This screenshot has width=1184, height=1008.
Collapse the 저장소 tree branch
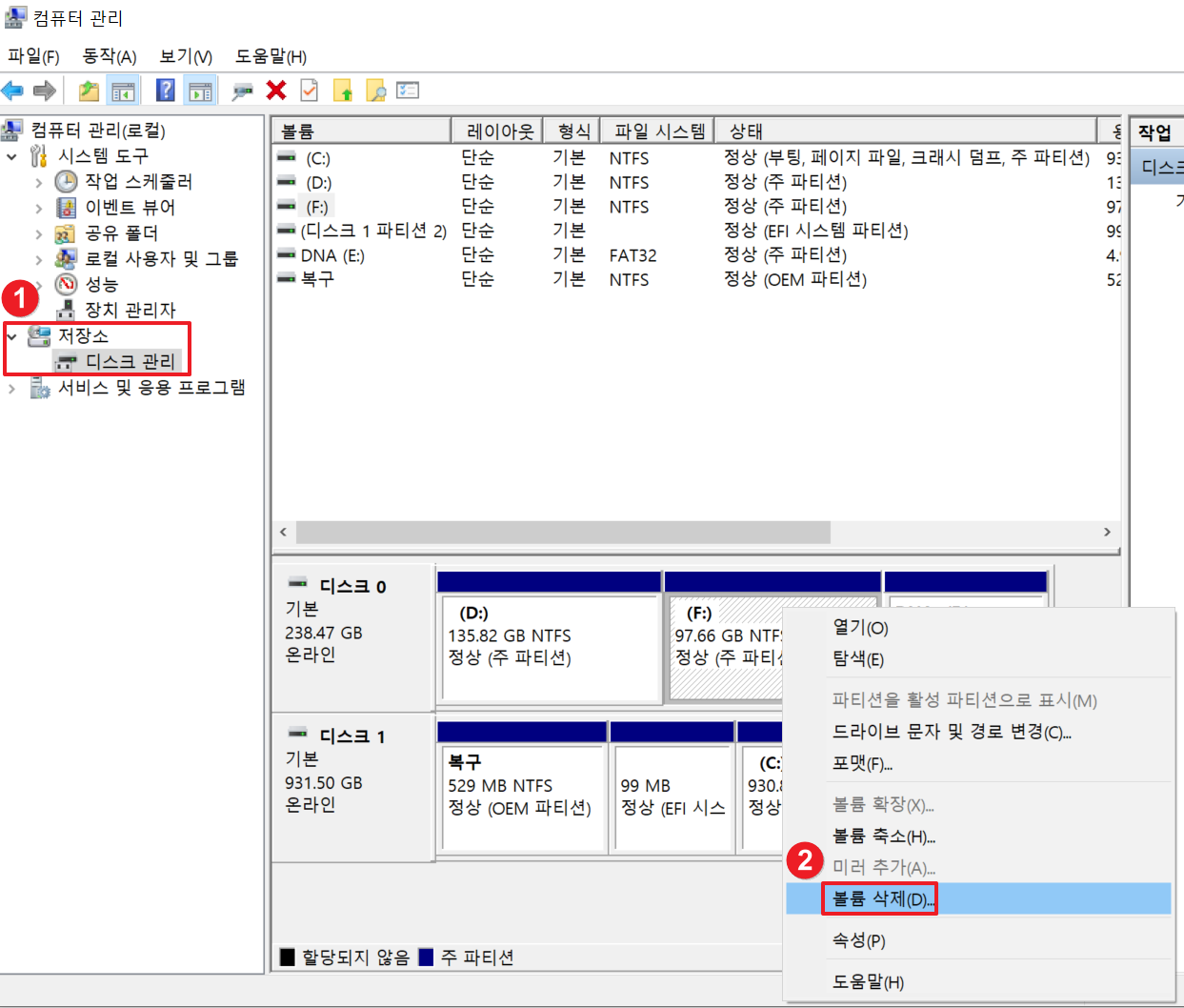(10, 335)
